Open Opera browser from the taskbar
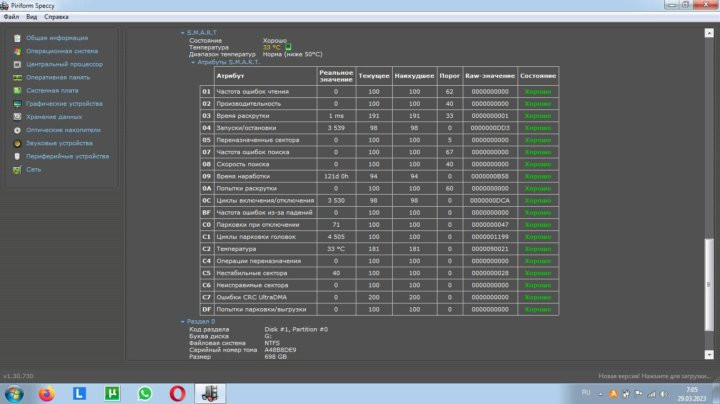Image resolution: width=720 pixels, height=404 pixels. coord(177,393)
